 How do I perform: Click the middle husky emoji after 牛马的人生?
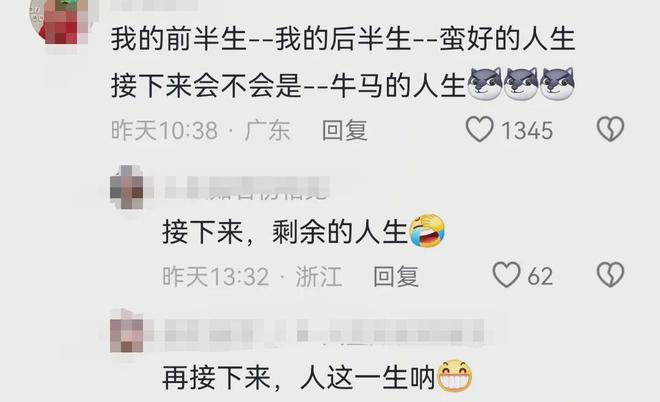(521, 83)
